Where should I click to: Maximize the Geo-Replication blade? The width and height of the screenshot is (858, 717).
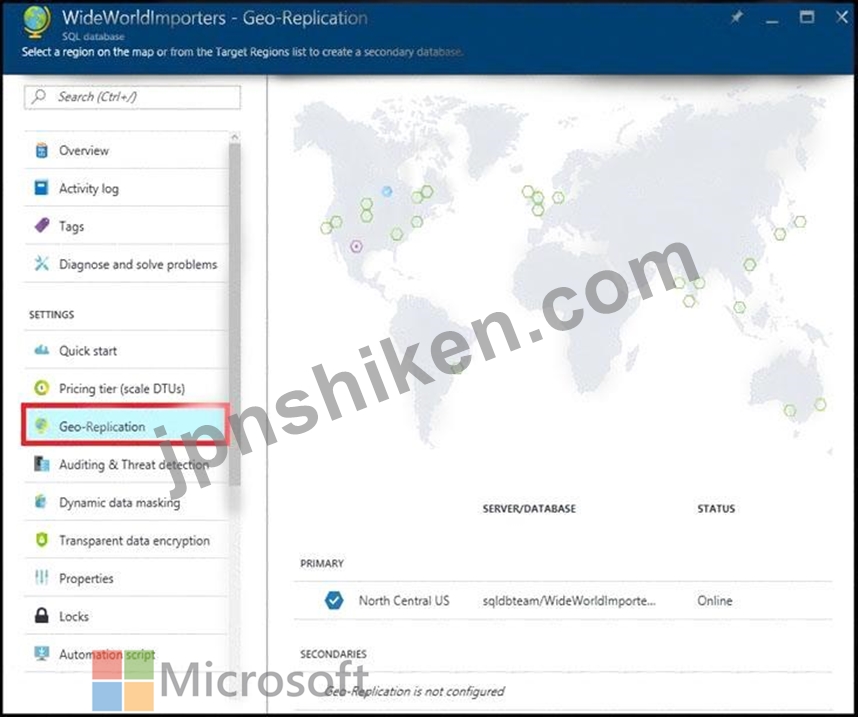[807, 18]
